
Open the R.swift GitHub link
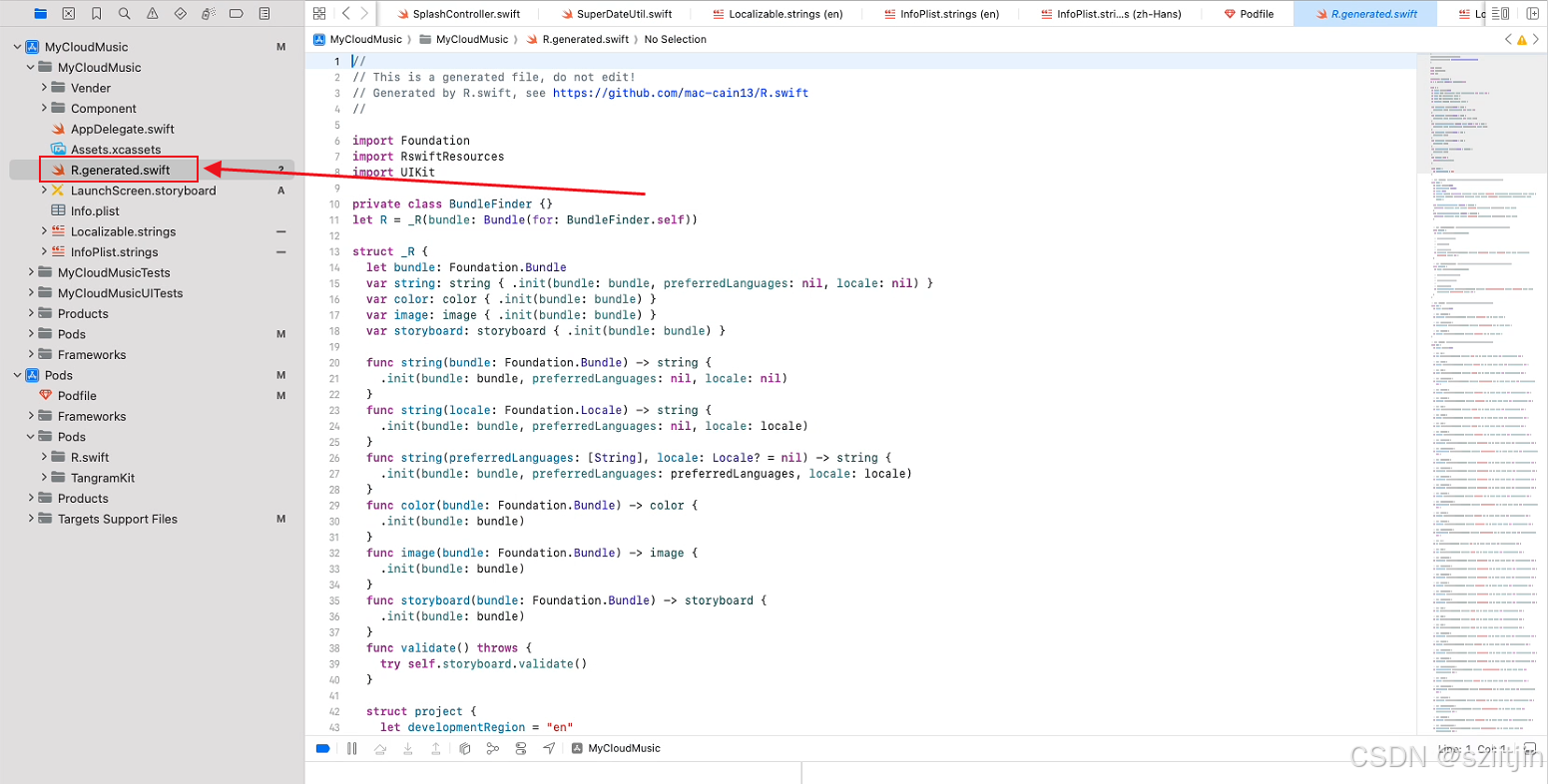point(681,93)
